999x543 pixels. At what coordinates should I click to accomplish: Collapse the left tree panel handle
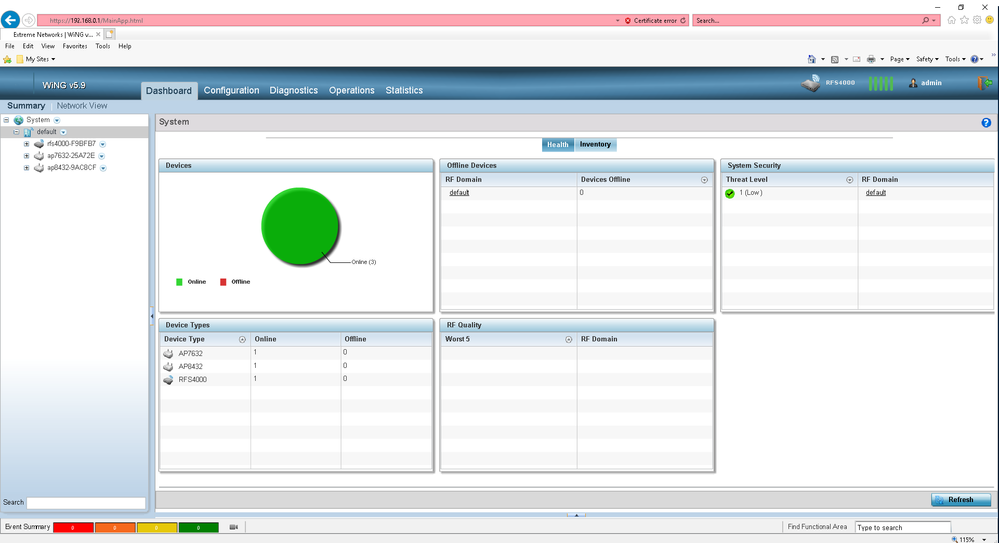pyautogui.click(x=152, y=315)
